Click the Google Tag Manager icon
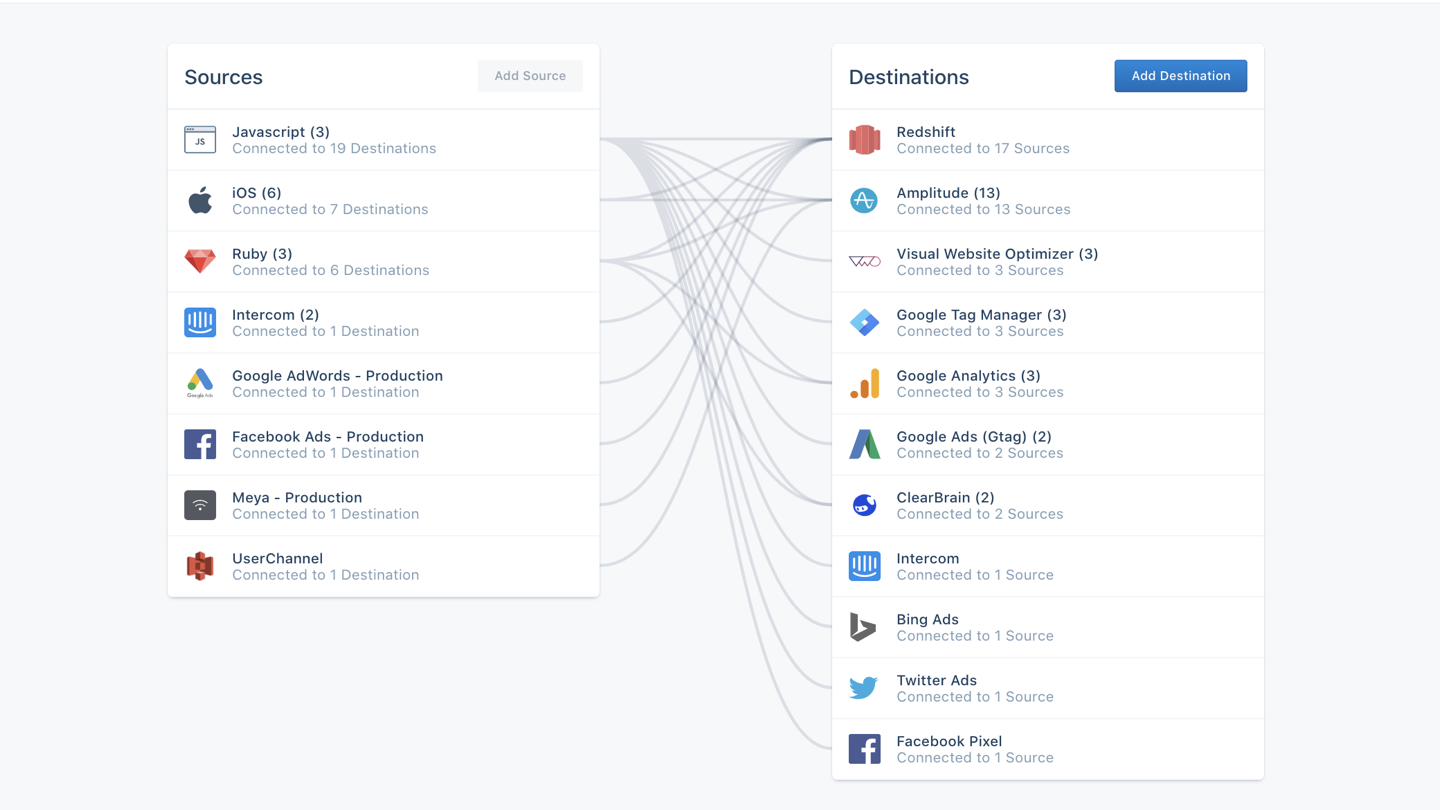 point(865,322)
